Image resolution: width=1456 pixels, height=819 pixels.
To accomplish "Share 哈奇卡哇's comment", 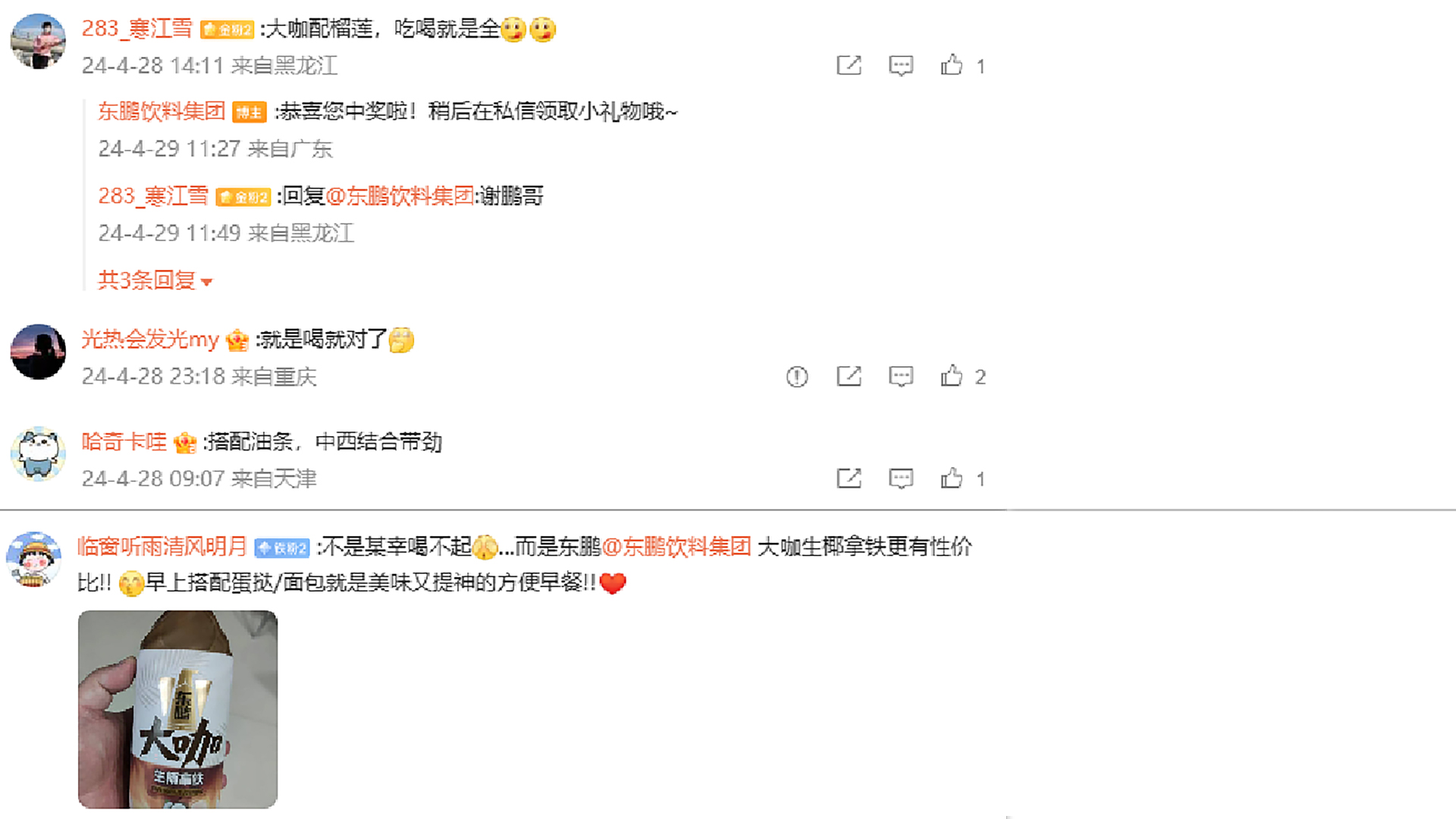I will click(x=849, y=479).
